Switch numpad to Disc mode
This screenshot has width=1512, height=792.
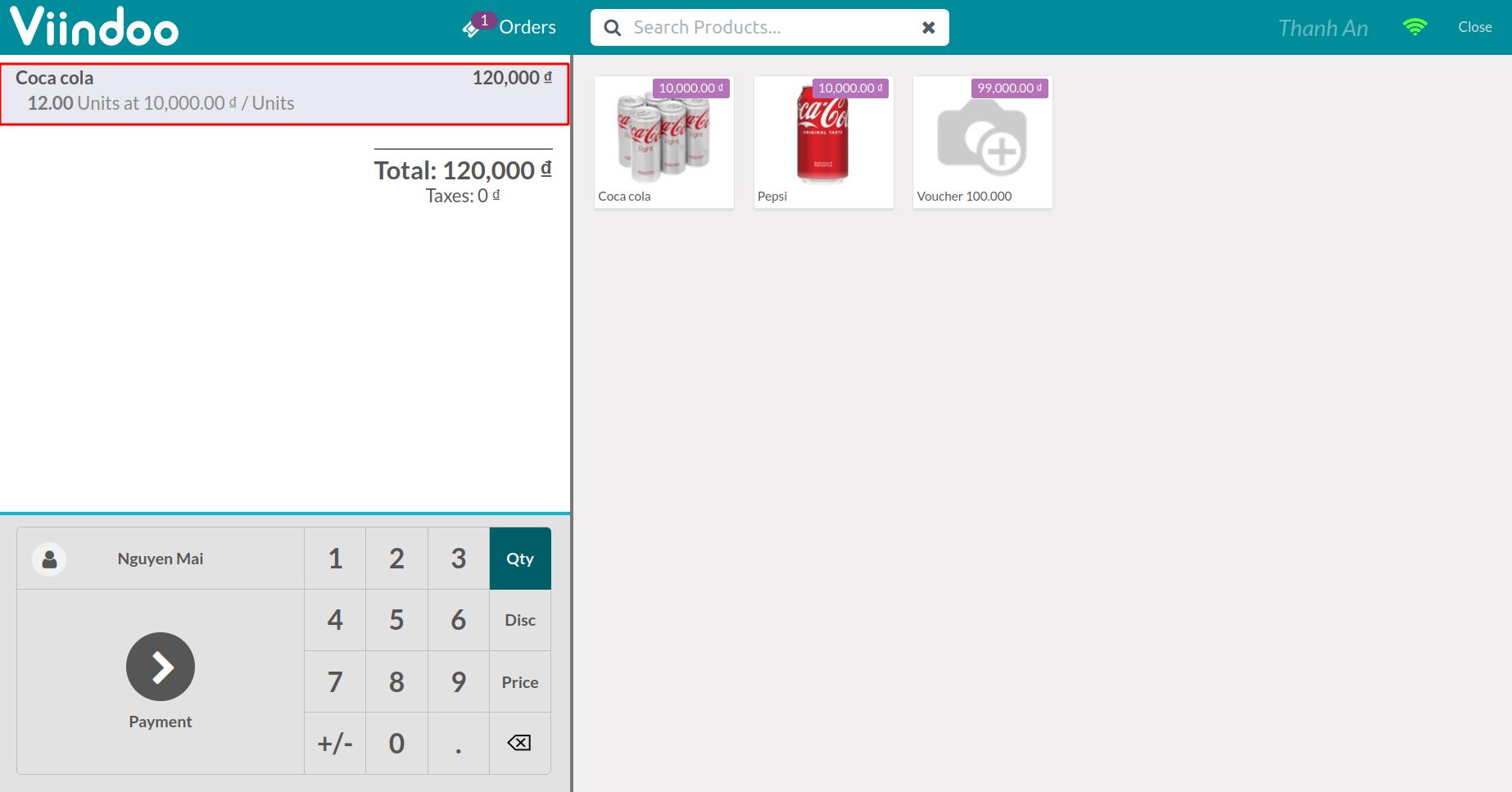tap(520, 620)
